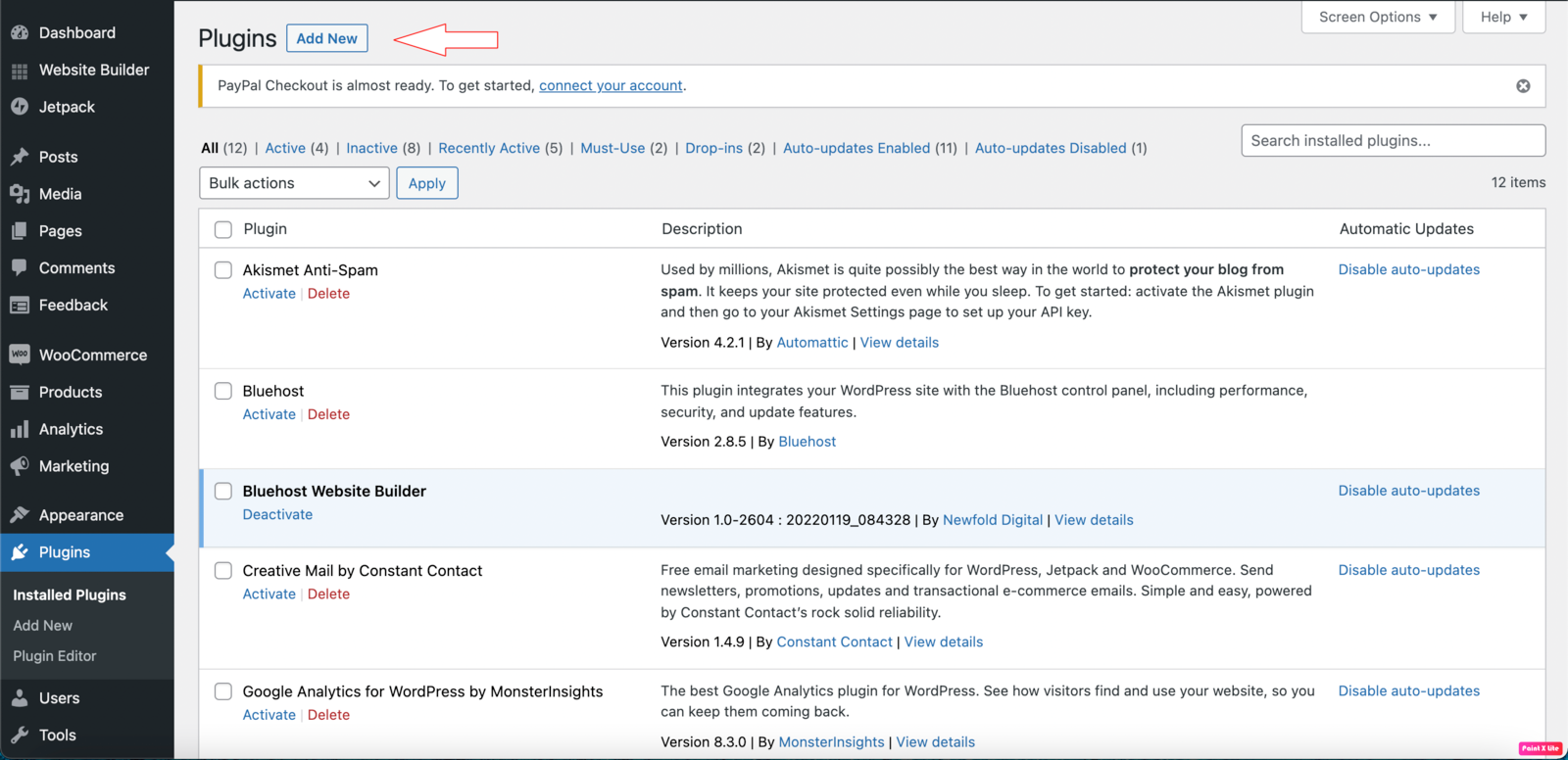Check the MonsterInsights Google Analytics checkbox
The image size is (1568, 760).
223,691
